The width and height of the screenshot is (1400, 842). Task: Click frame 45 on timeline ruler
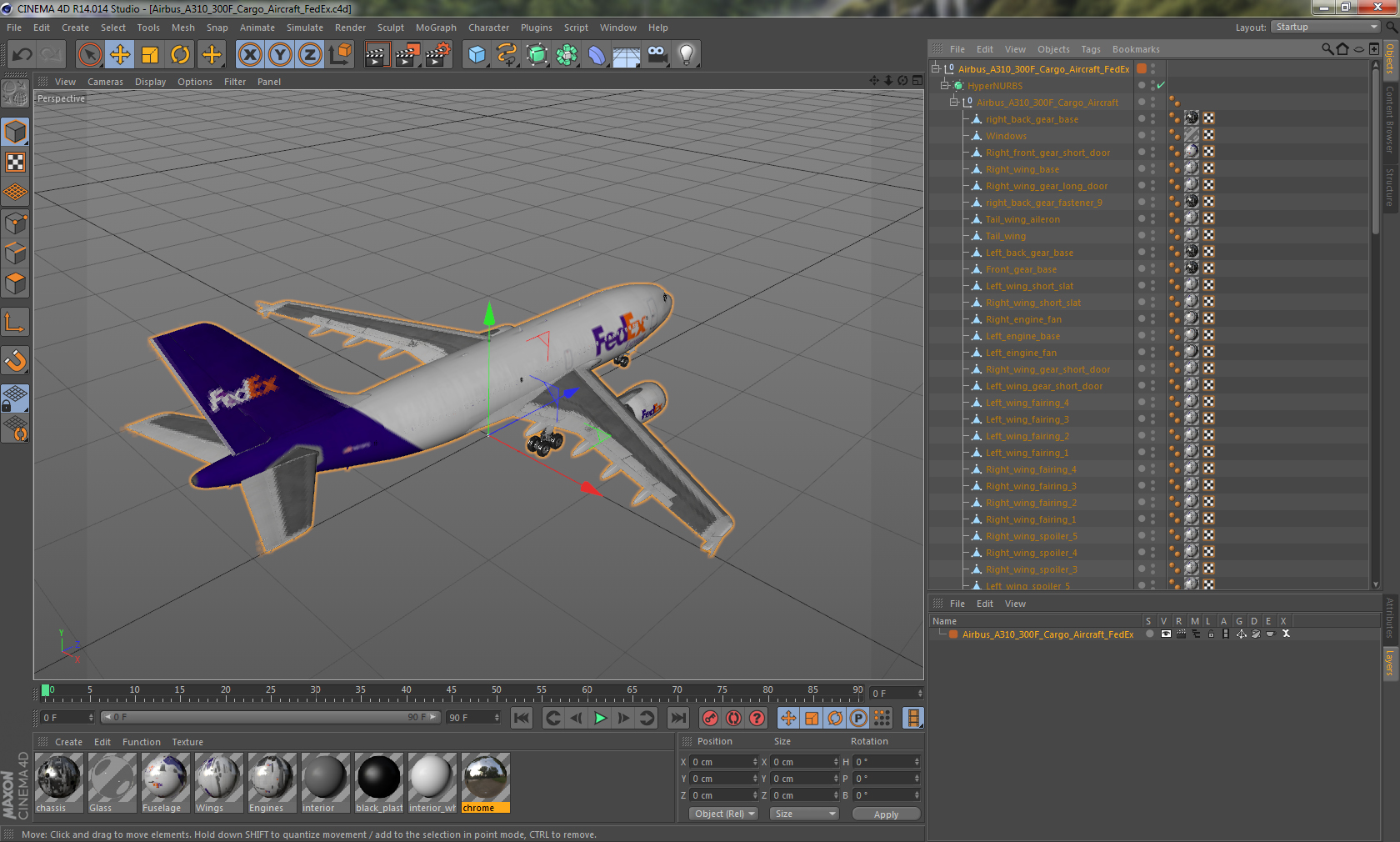click(451, 692)
